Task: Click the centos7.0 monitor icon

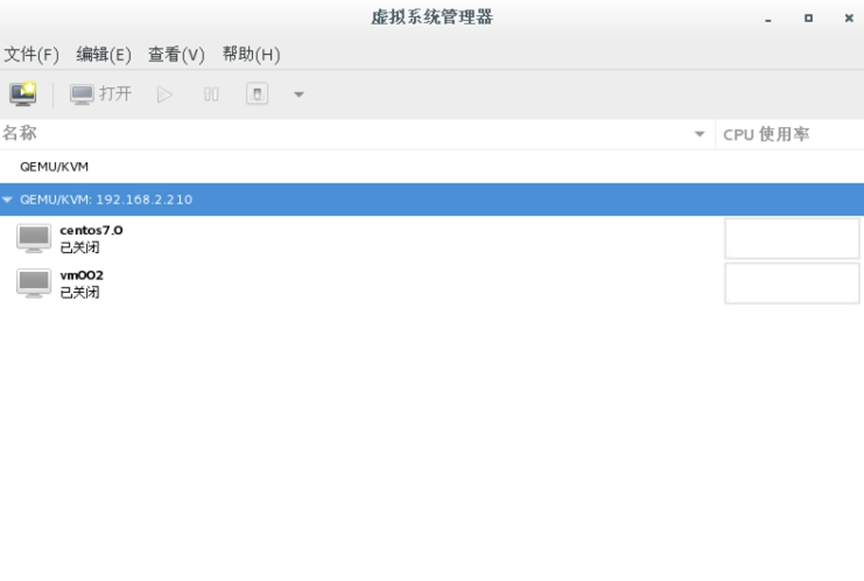Action: coord(34,238)
